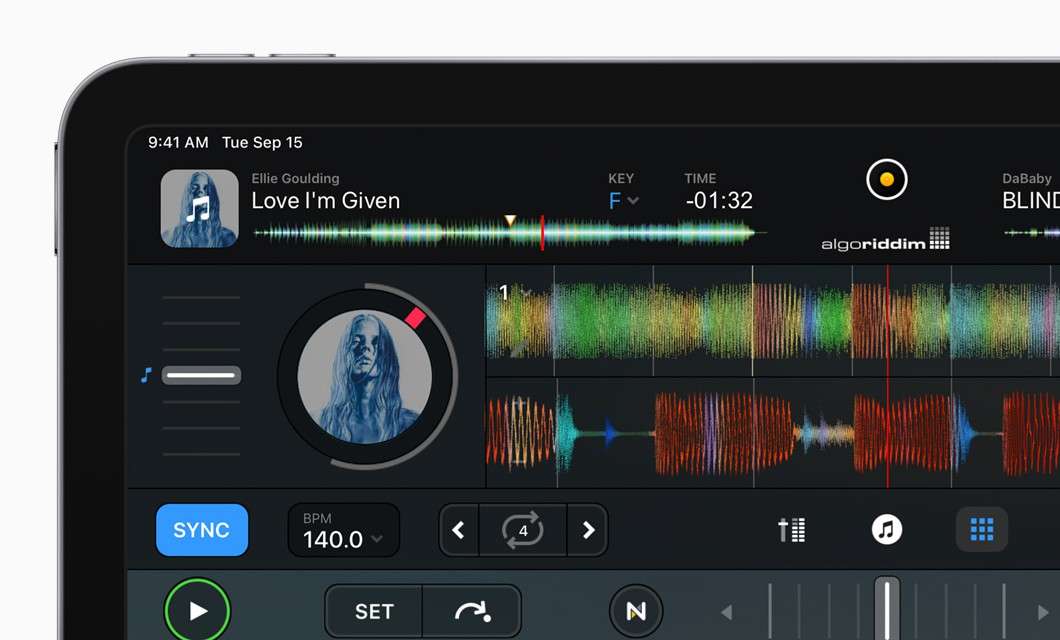The image size is (1060, 640).
Task: Toggle the 4-beat loop icon
Action: click(x=523, y=530)
